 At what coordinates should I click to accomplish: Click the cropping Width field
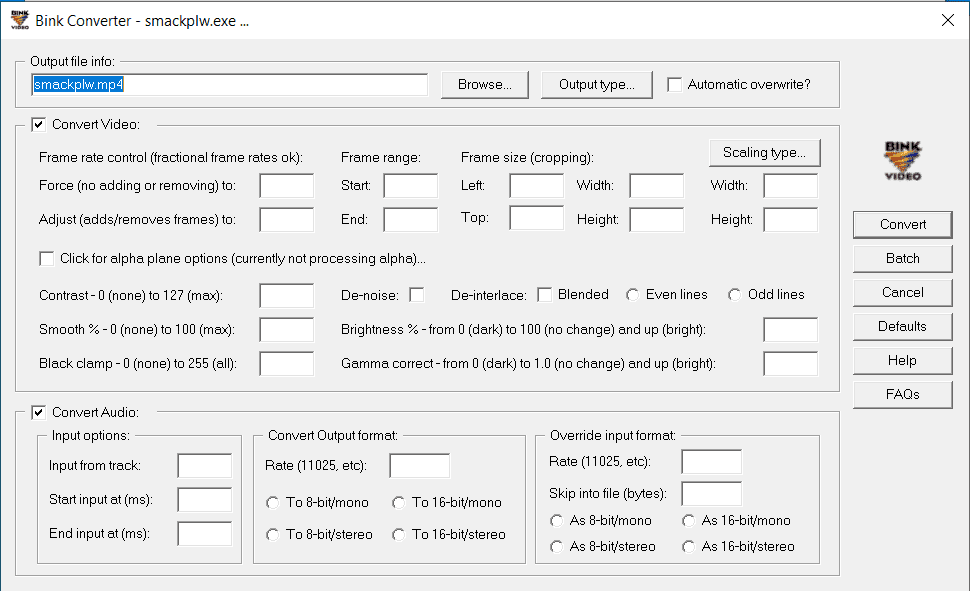click(656, 186)
